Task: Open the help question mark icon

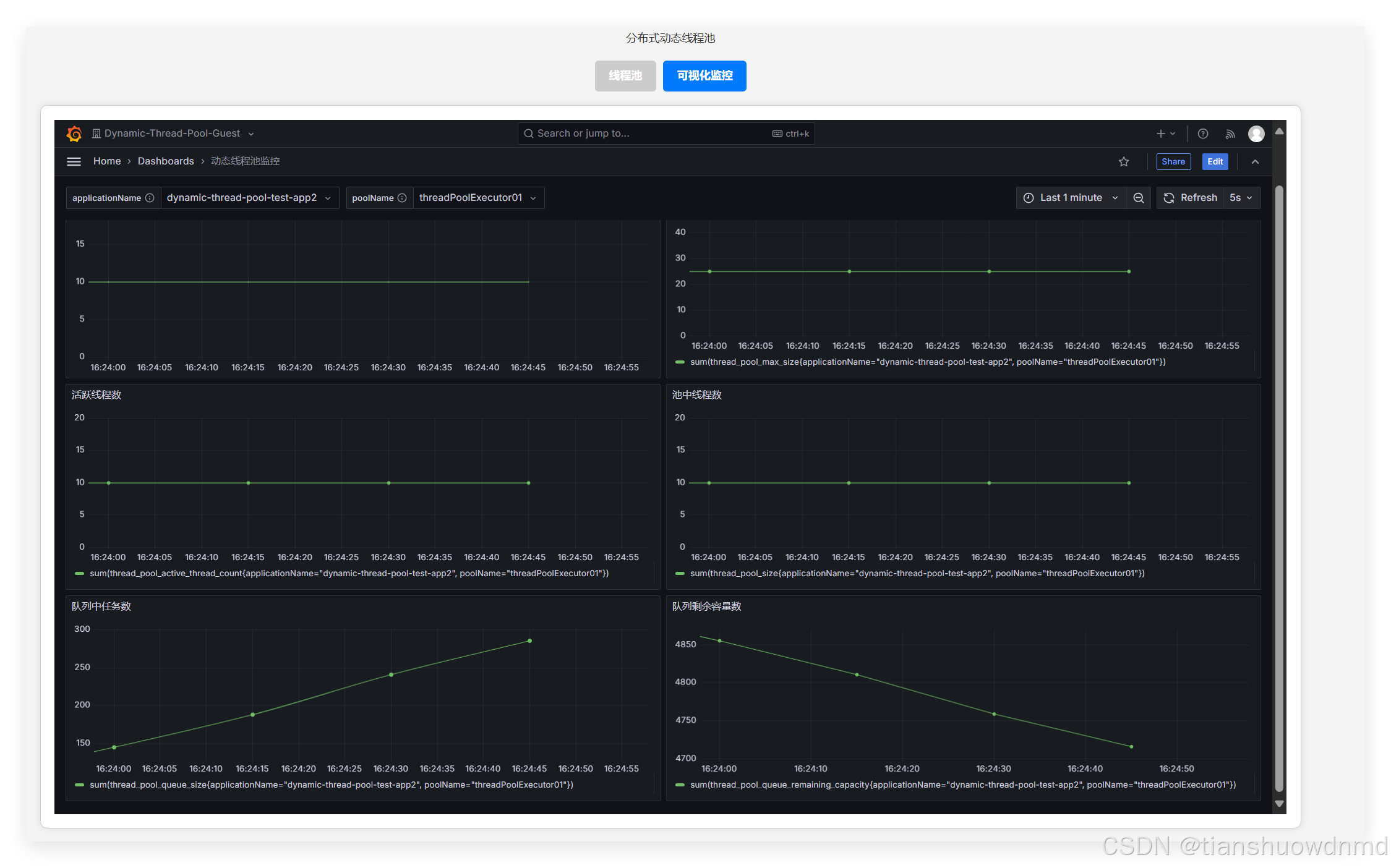Action: pos(1203,134)
